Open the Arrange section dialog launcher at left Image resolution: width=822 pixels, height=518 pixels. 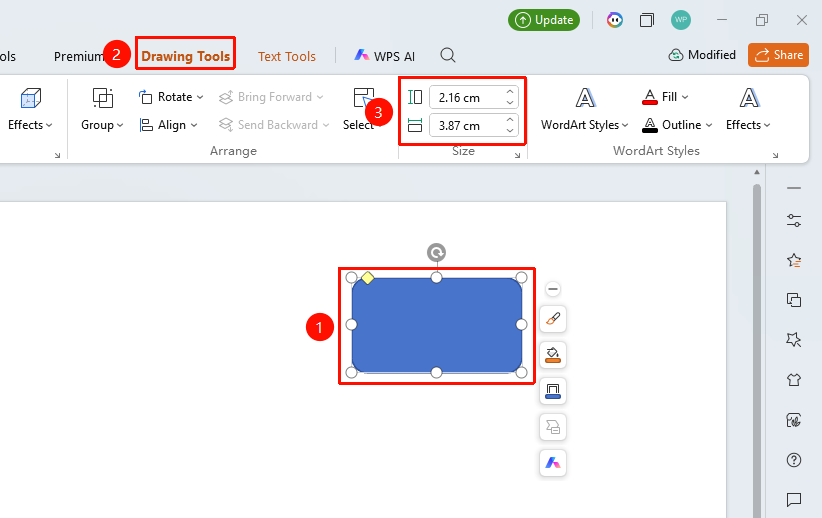(57, 155)
